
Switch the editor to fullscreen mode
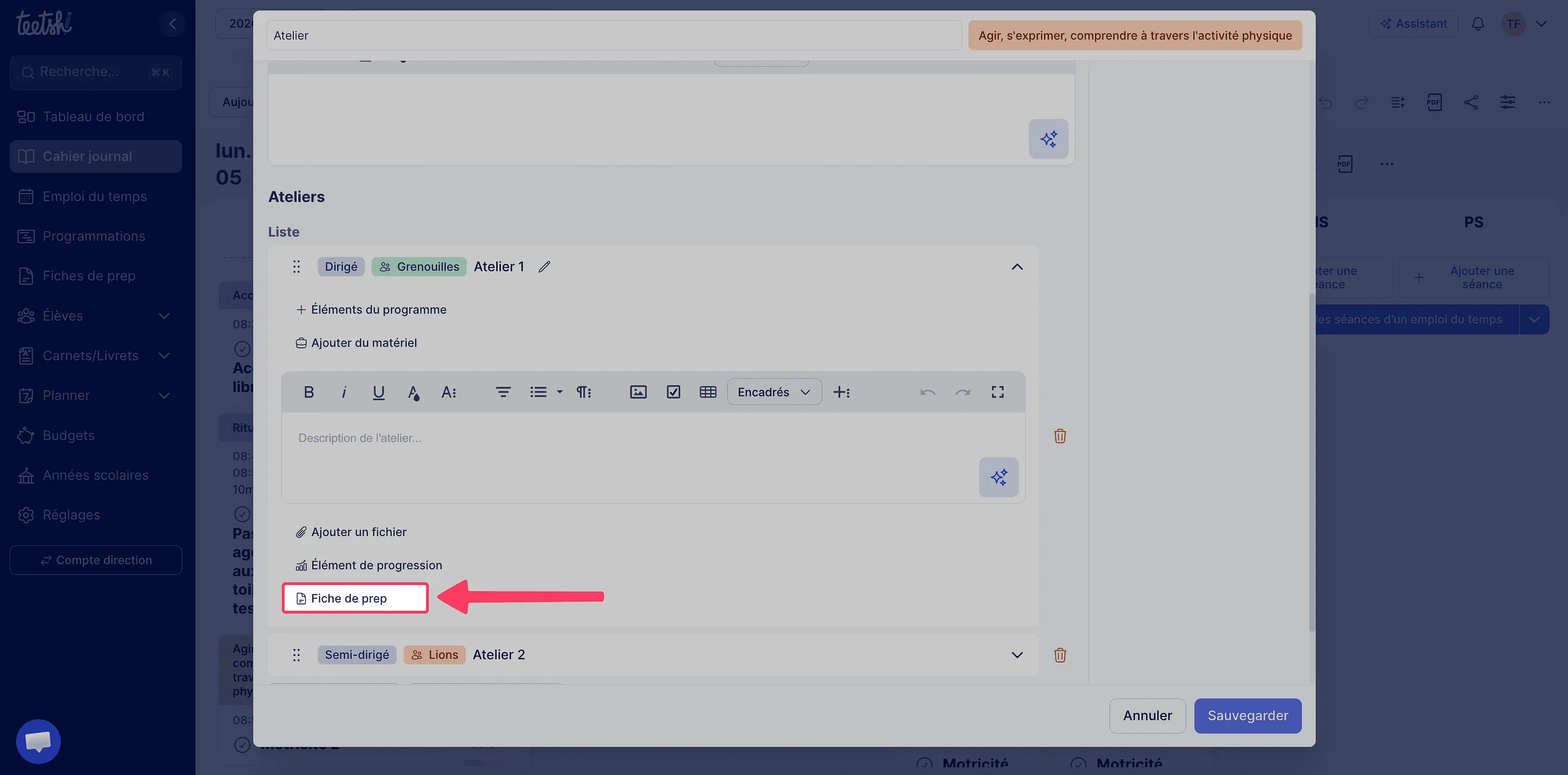(997, 392)
